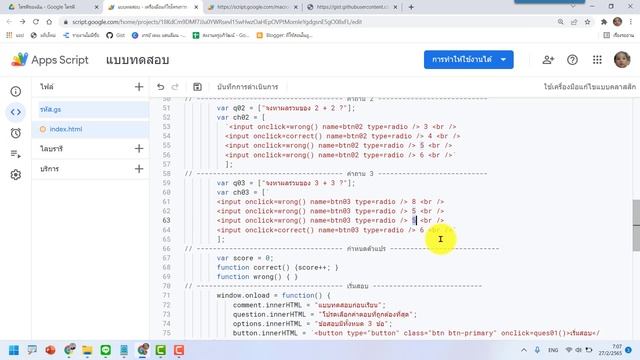Click 'var score = 0;' code line
The height and width of the screenshot is (360, 640).
pos(245,258)
